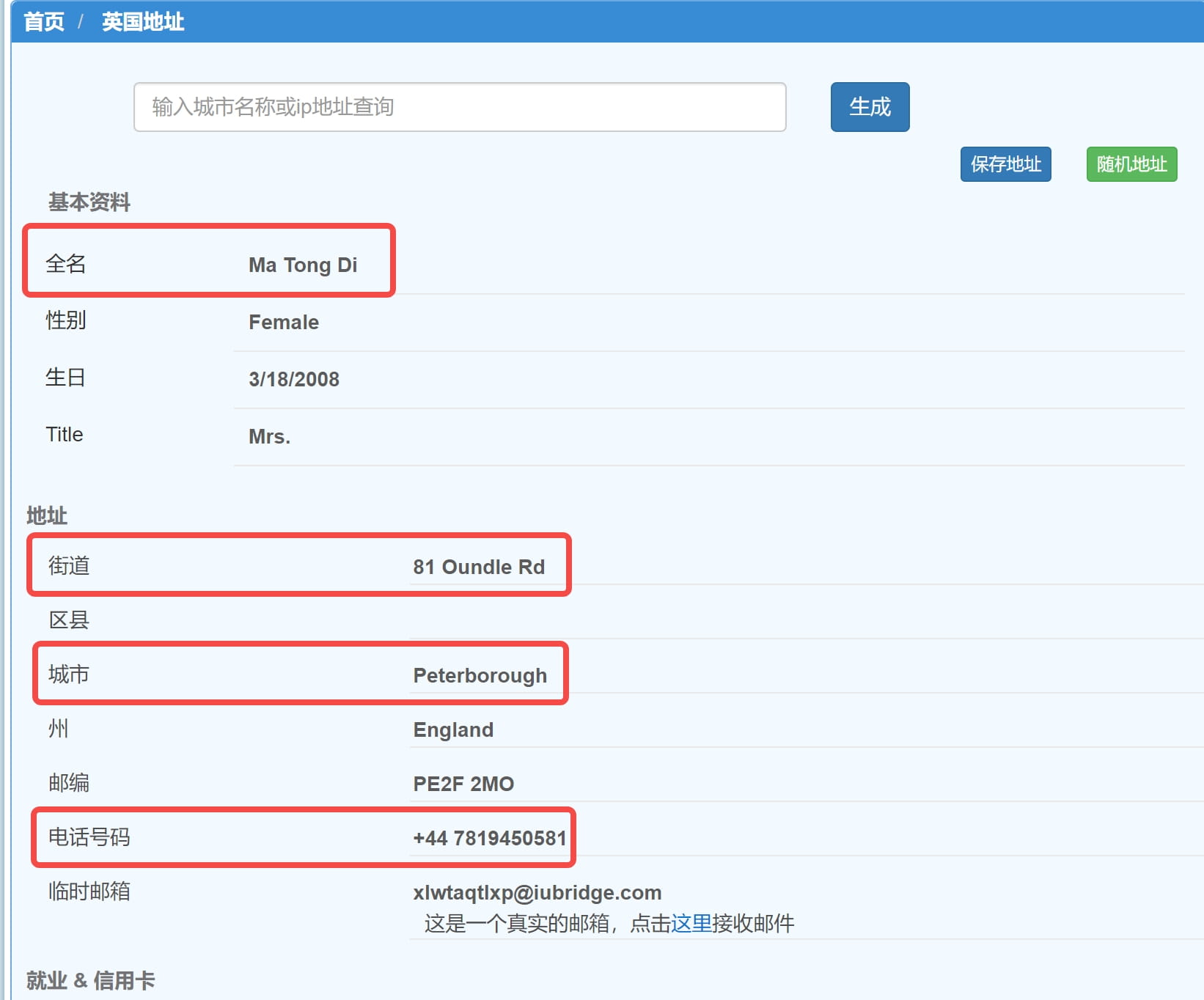The image size is (1204, 1000).
Task: Click the city value Peterborough
Action: click(480, 675)
